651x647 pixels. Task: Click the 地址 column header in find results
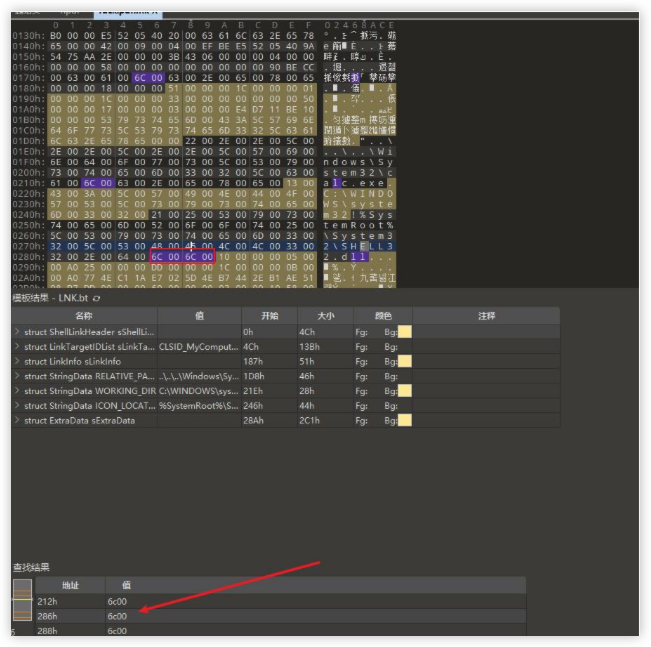(70, 585)
